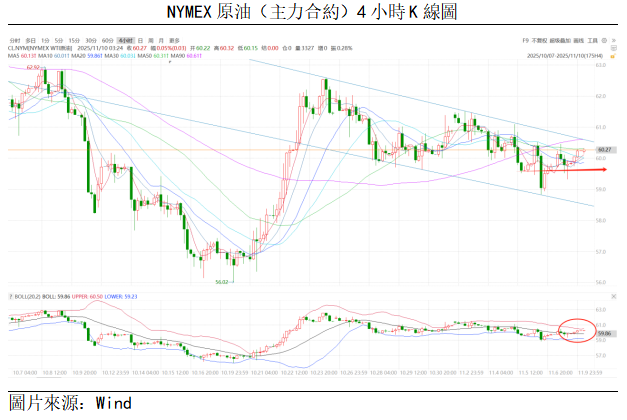The image size is (627, 420).
Task: Click the double-chevron expand icon
Action: 612,39
